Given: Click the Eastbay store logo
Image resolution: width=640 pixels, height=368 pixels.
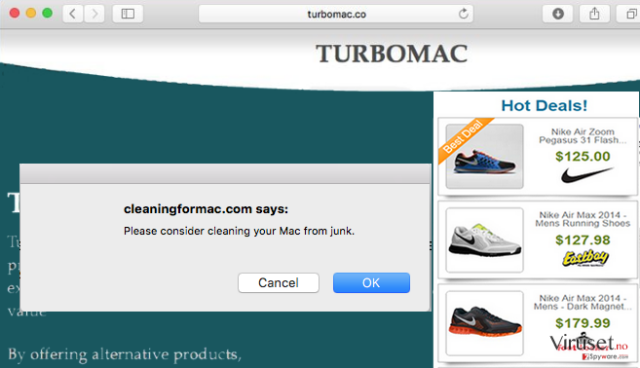Looking at the screenshot, I should [x=585, y=258].
